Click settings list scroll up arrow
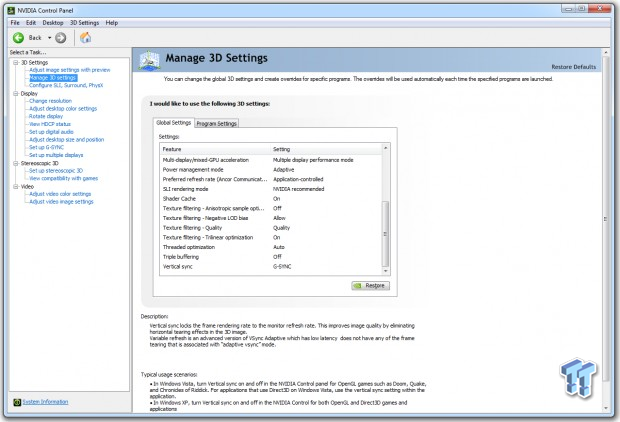Screen dimensions: 620x422 pos(386,148)
